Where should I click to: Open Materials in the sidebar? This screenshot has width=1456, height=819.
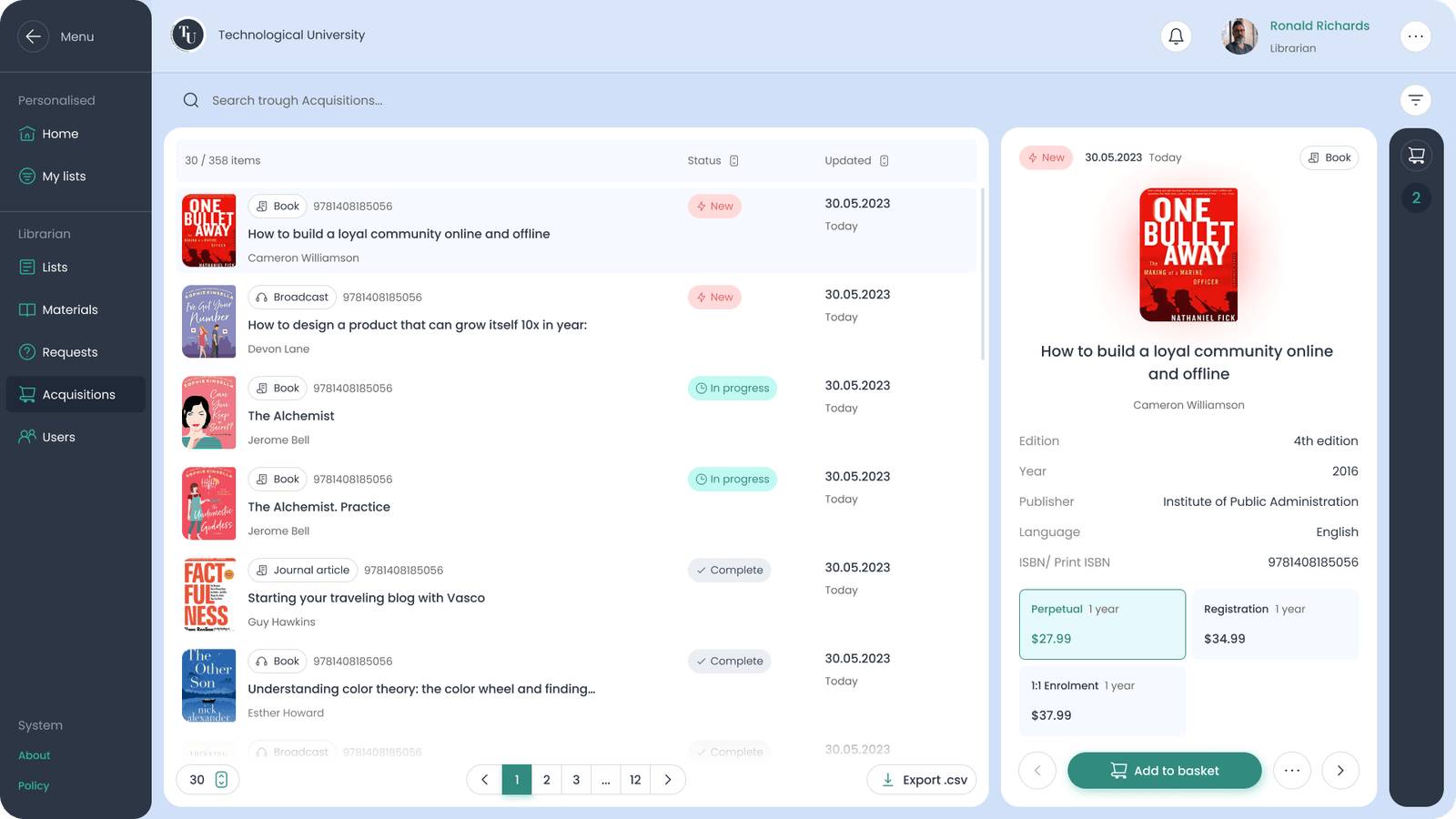click(x=70, y=310)
